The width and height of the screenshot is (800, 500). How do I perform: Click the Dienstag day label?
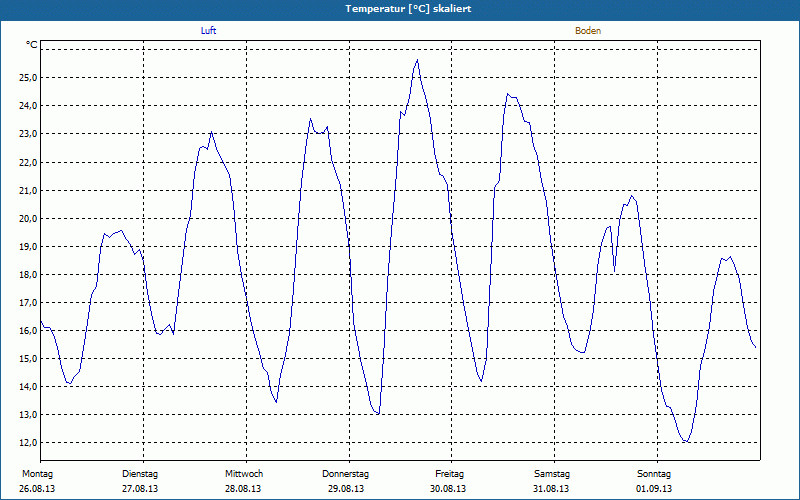pyautogui.click(x=140, y=474)
